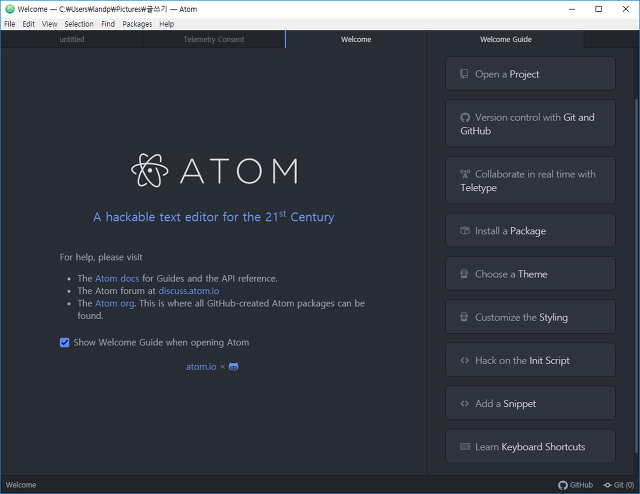Expand the Hack on the Init Script section
640x494 pixels.
pyautogui.click(x=530, y=360)
